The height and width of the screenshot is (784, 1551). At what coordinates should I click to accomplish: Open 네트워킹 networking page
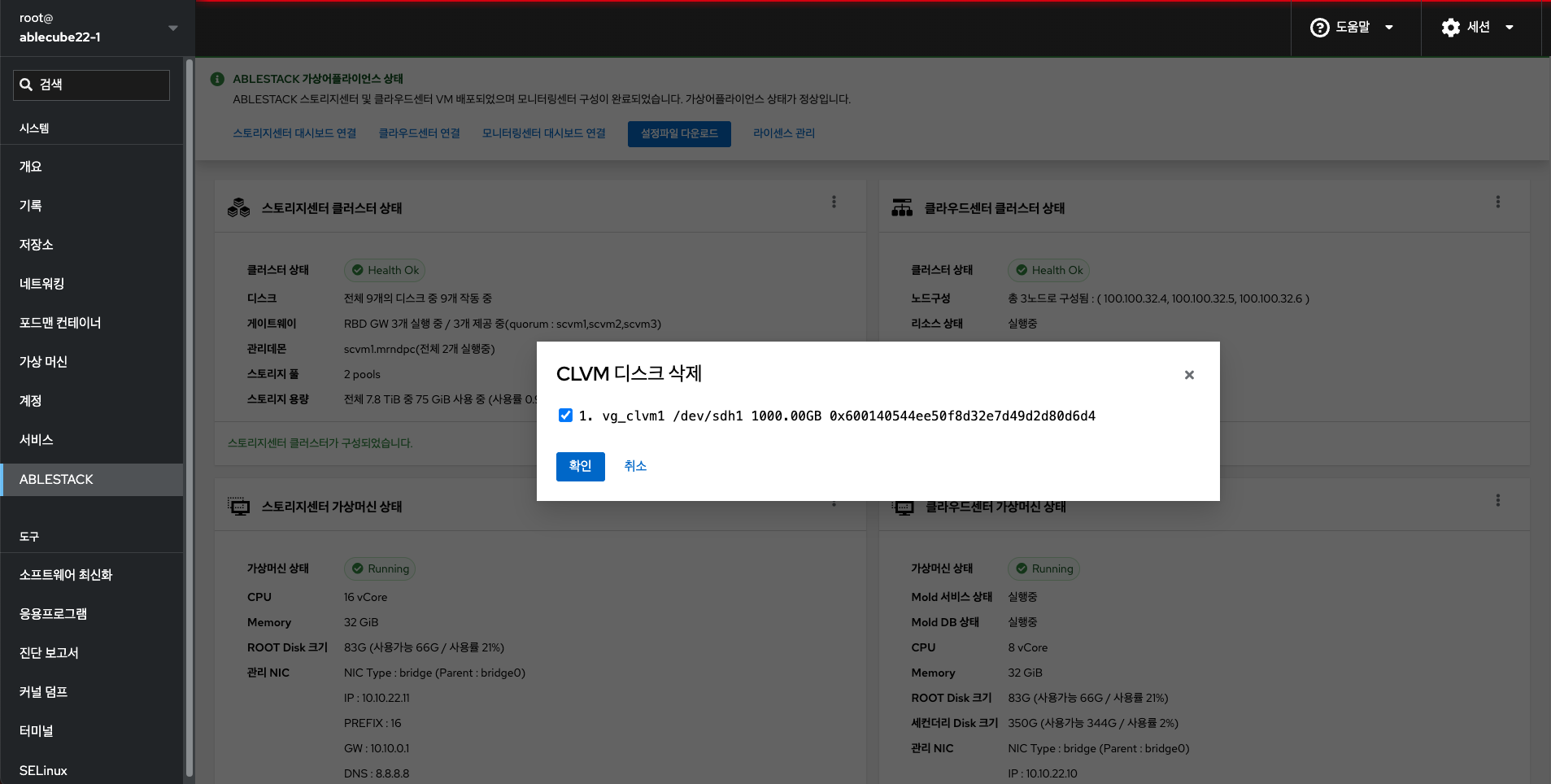tap(91, 284)
